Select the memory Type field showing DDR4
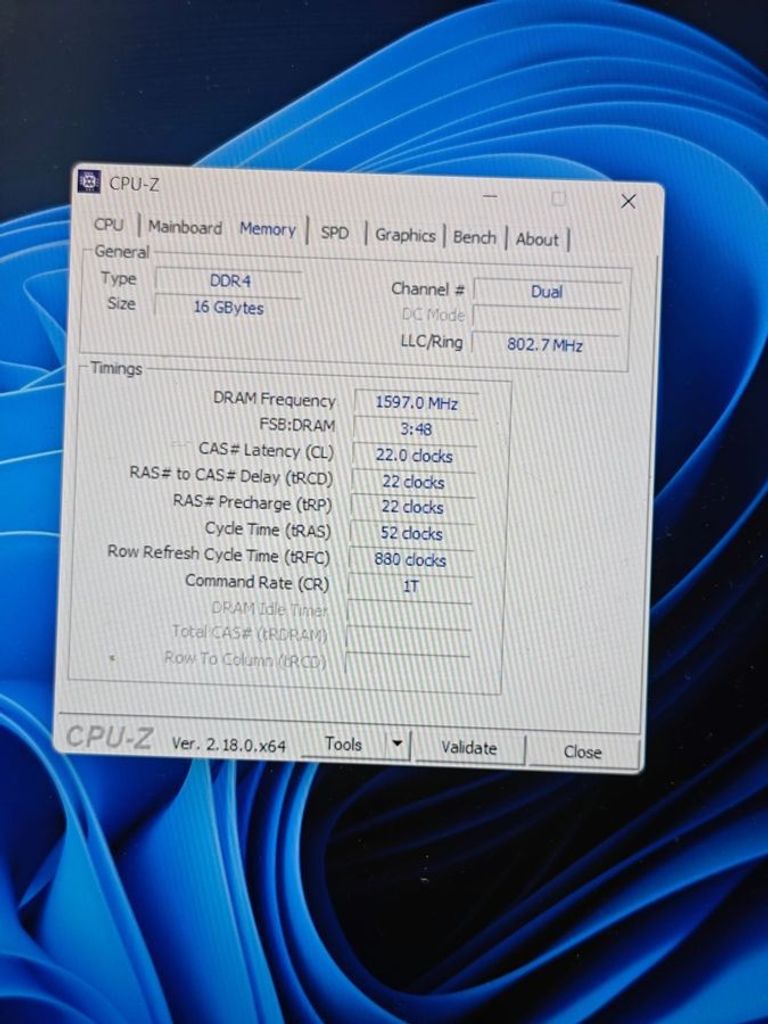 [228, 282]
